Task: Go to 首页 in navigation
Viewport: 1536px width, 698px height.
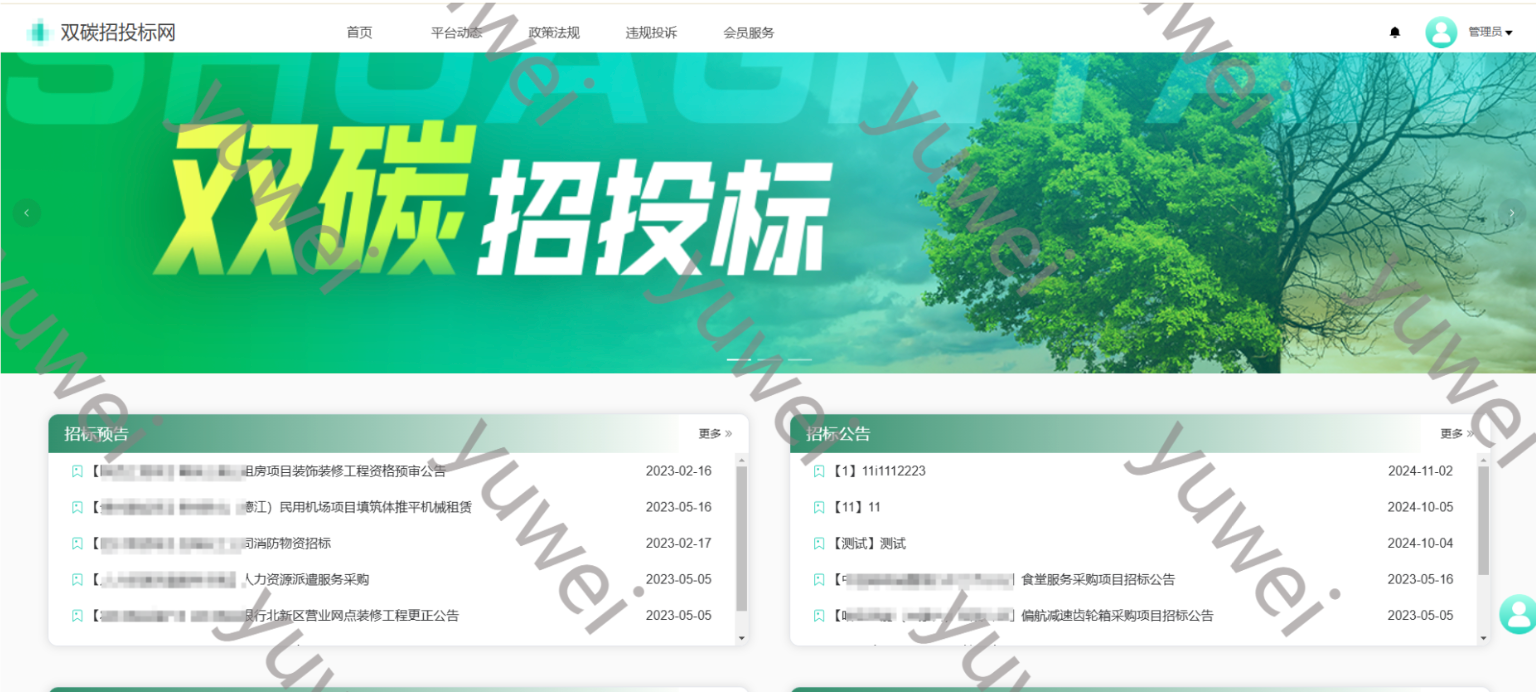Action: (x=360, y=32)
